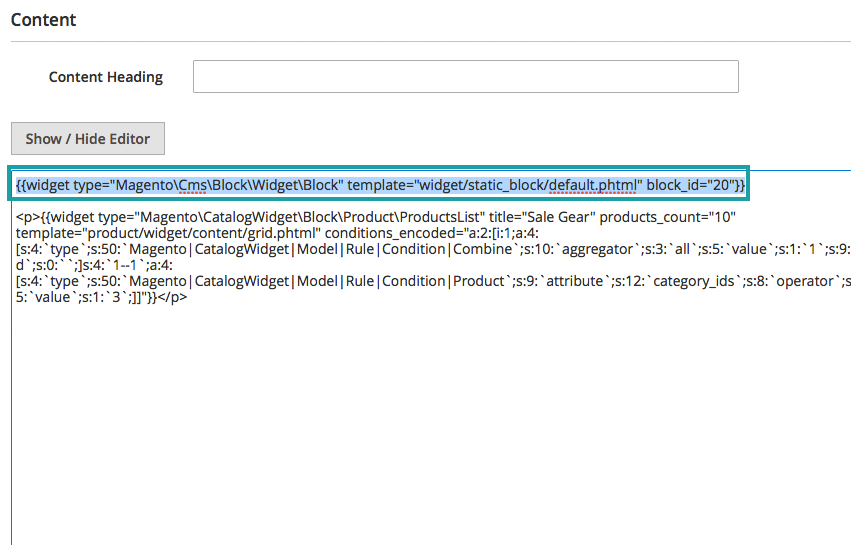Click the Show / Hide Editor button

coord(88,138)
